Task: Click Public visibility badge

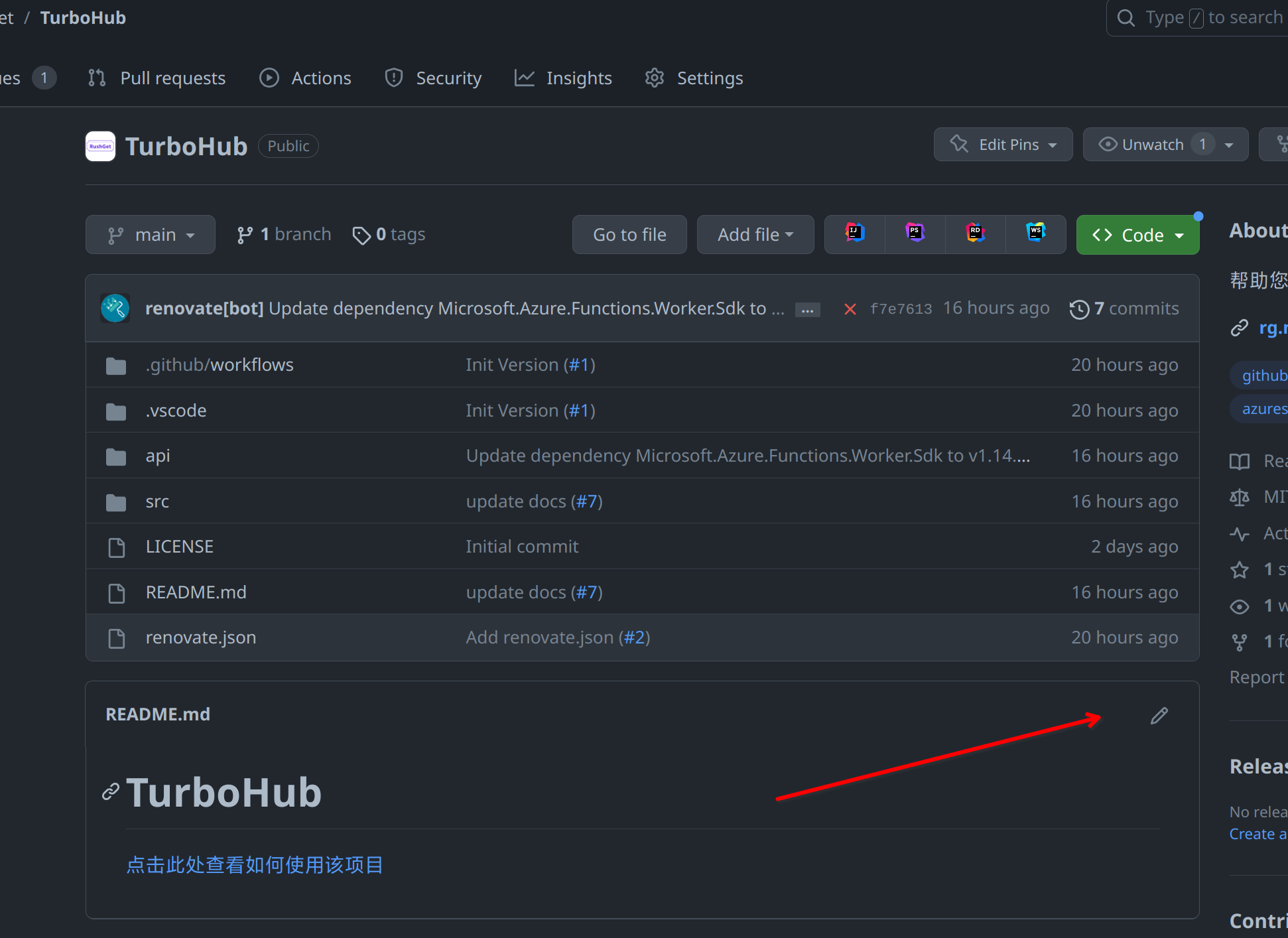Action: [289, 146]
